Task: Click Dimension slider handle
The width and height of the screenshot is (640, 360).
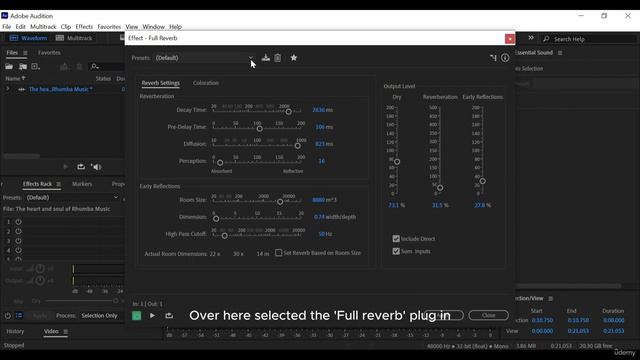Action: coord(216,219)
